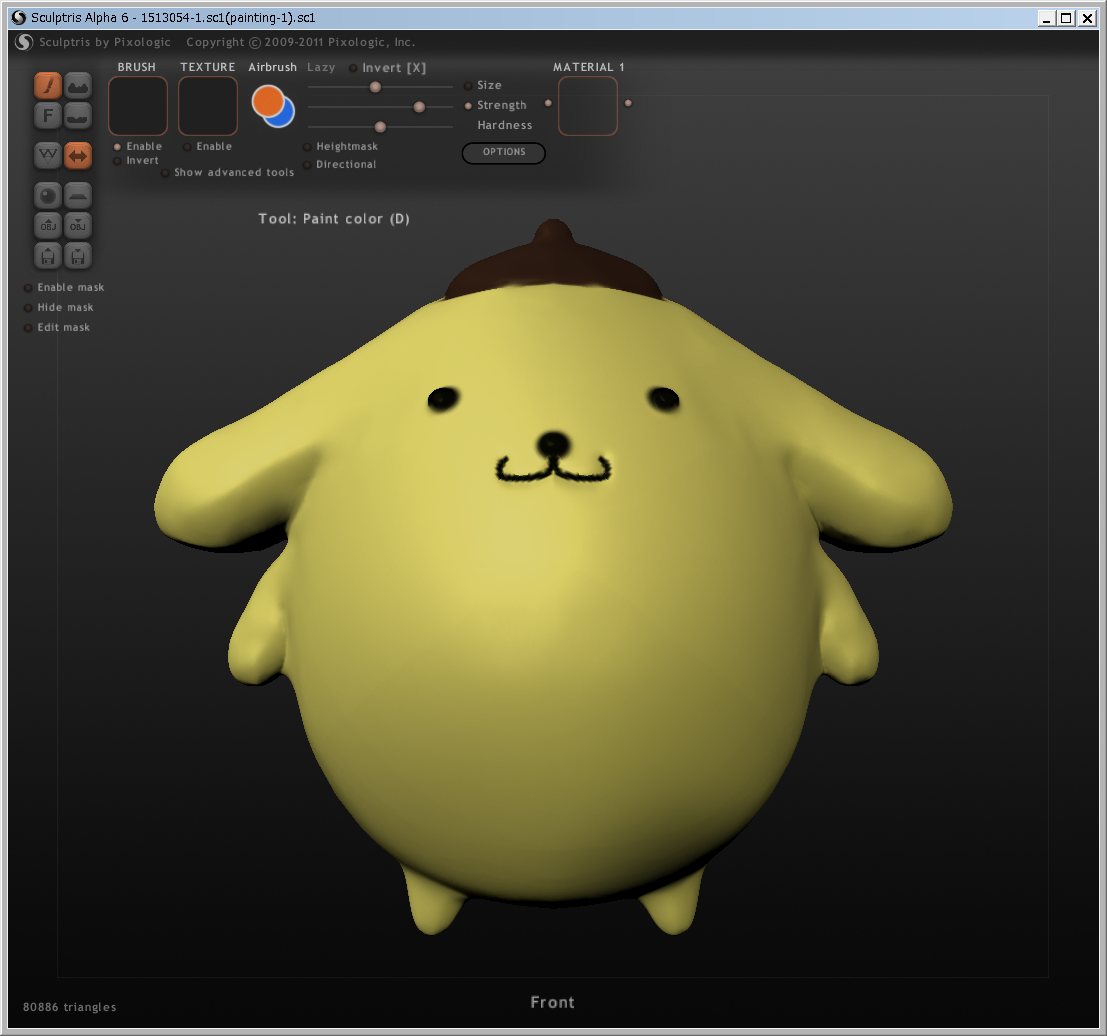
Task: Toggle the Lazy mode label
Action: 321,67
